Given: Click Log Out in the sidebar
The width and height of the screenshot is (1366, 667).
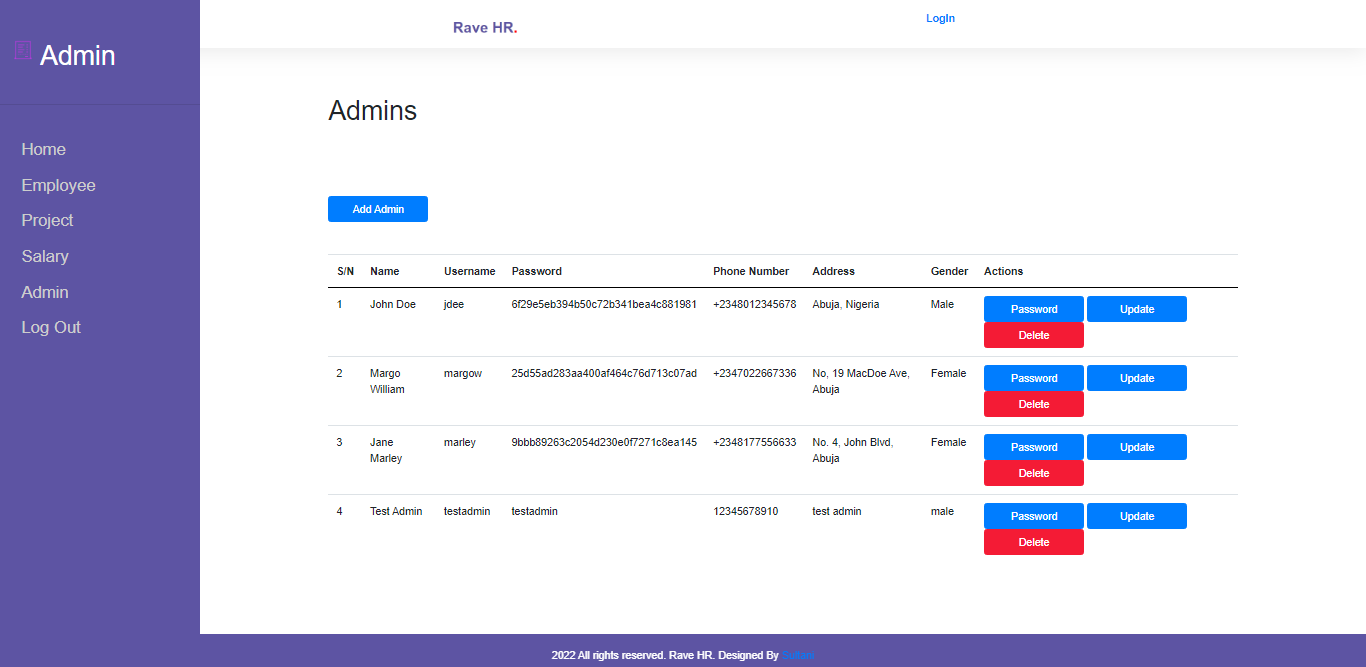Looking at the screenshot, I should (51, 327).
